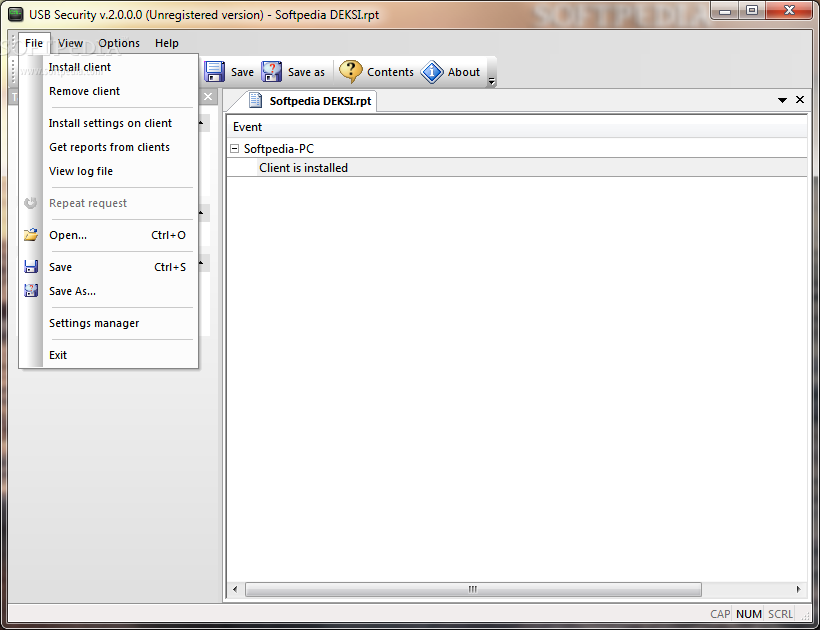Click the CAP status bar indicator
This screenshot has height=630, width=820.
tap(720, 614)
